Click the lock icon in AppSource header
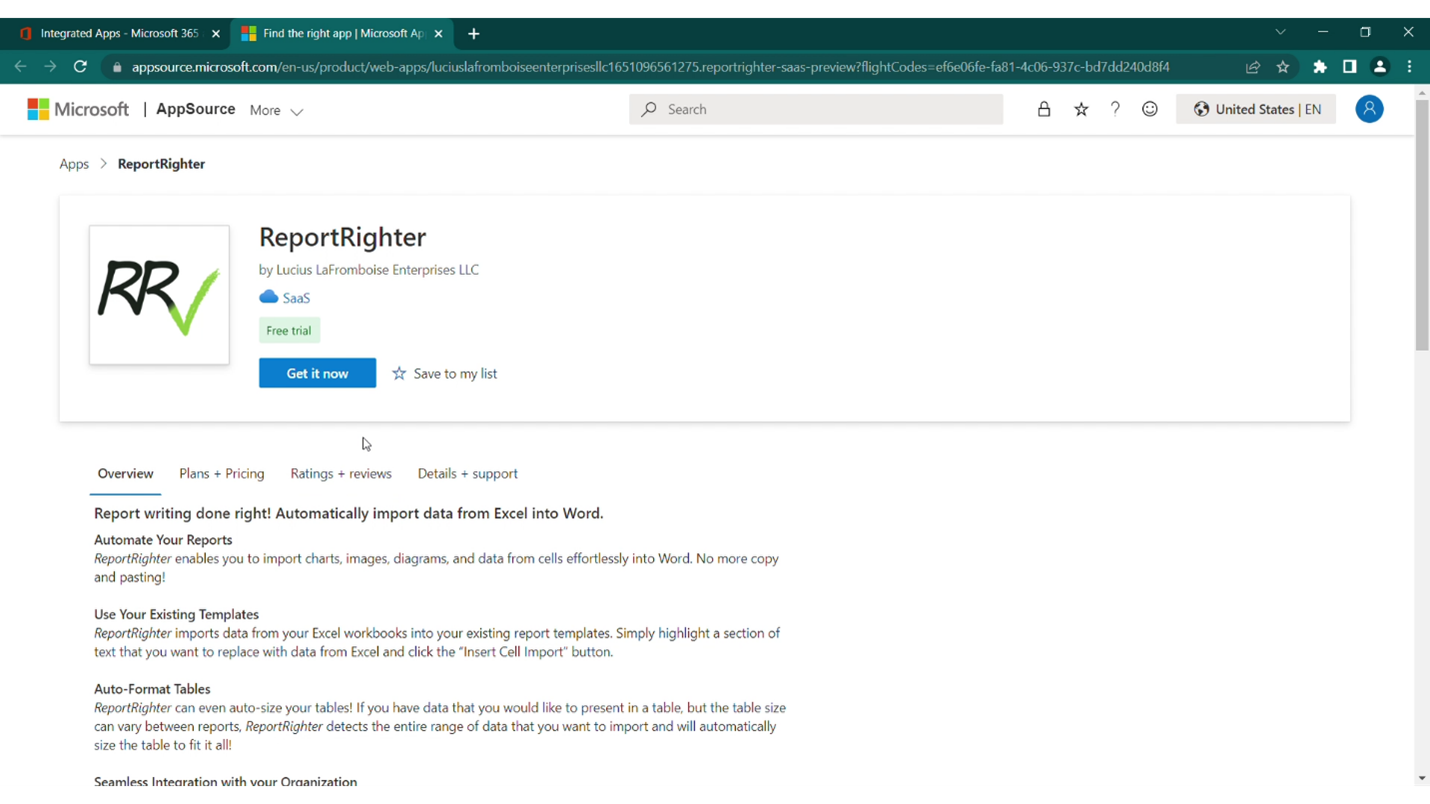Screen dimensions: 1430x804 (x=1044, y=110)
